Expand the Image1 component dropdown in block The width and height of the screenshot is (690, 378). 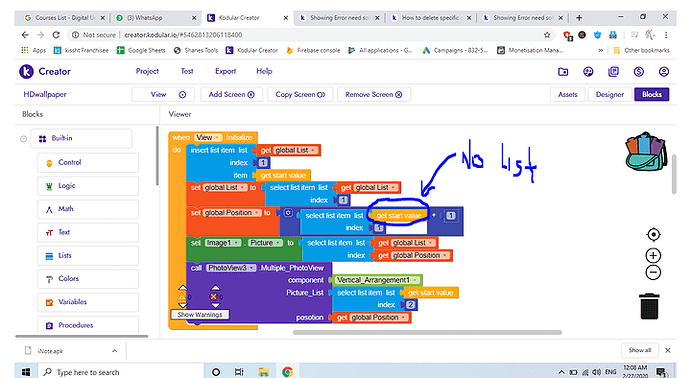click(236, 243)
